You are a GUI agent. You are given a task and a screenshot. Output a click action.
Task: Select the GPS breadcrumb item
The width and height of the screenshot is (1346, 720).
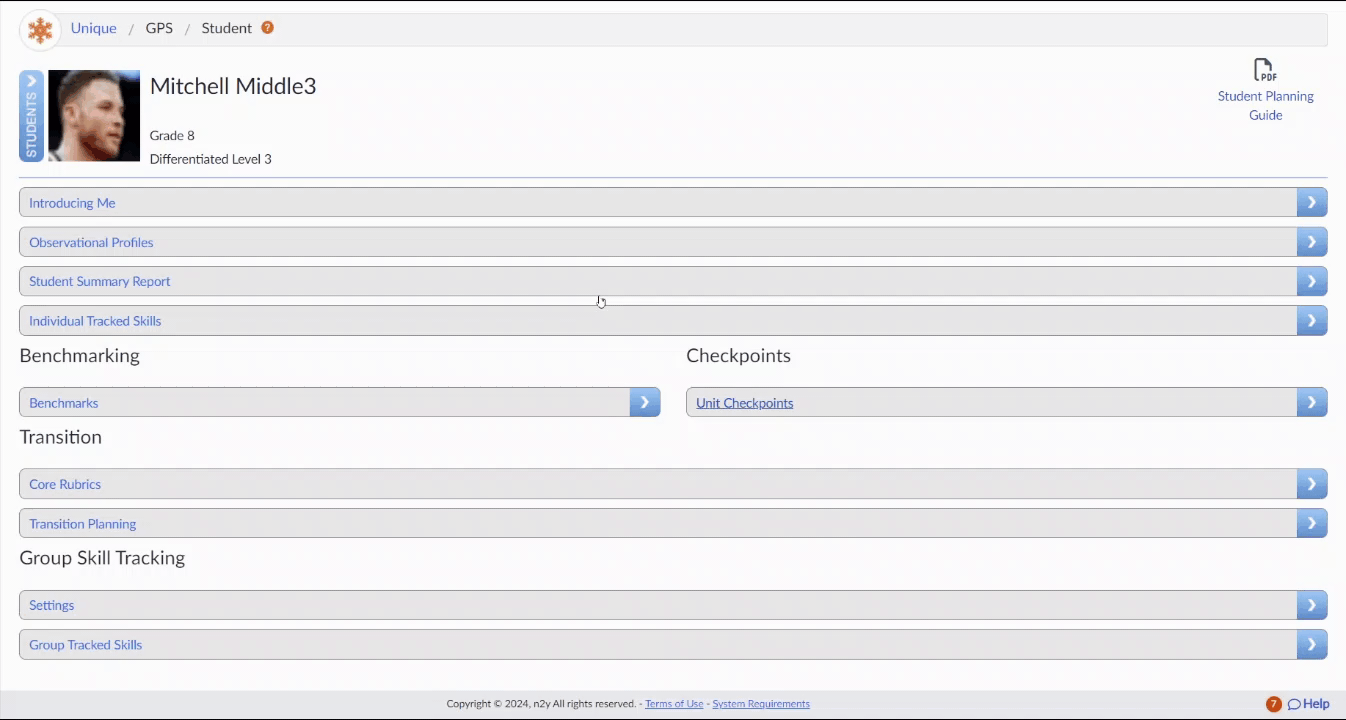[x=159, y=28]
